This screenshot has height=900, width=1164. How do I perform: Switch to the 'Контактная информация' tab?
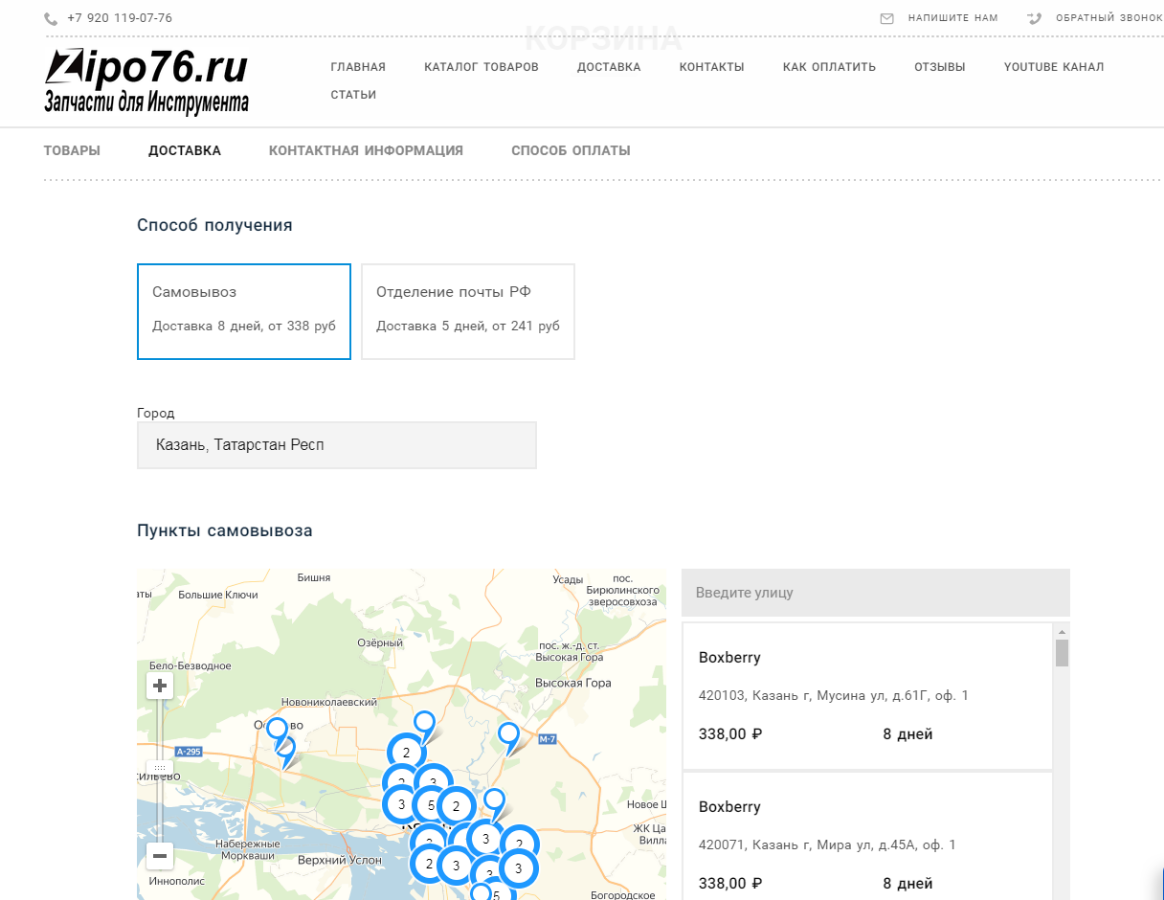click(366, 150)
